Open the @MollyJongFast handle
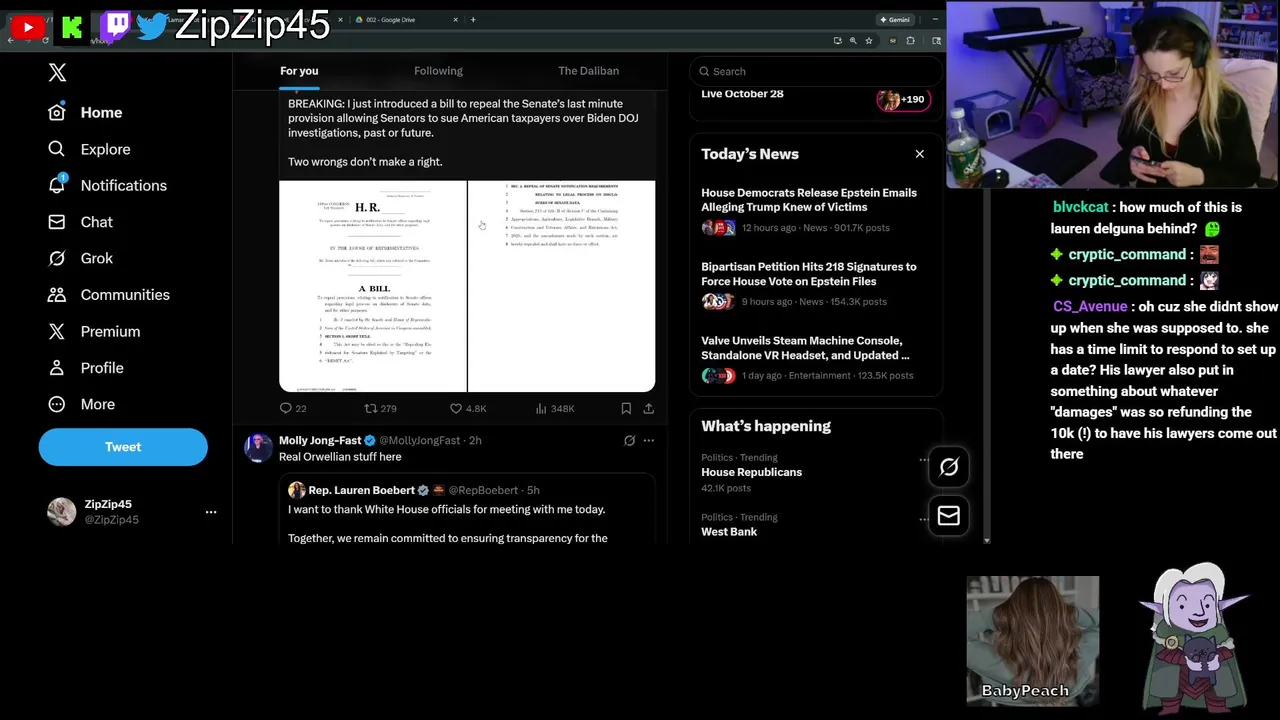This screenshot has width=1280, height=720. 420,440
